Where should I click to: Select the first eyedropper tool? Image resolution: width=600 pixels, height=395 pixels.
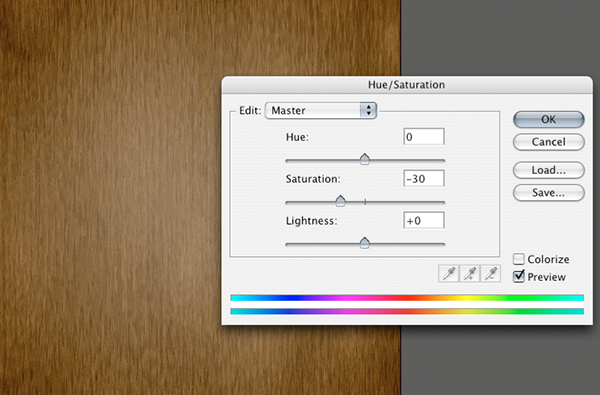pyautogui.click(x=448, y=274)
